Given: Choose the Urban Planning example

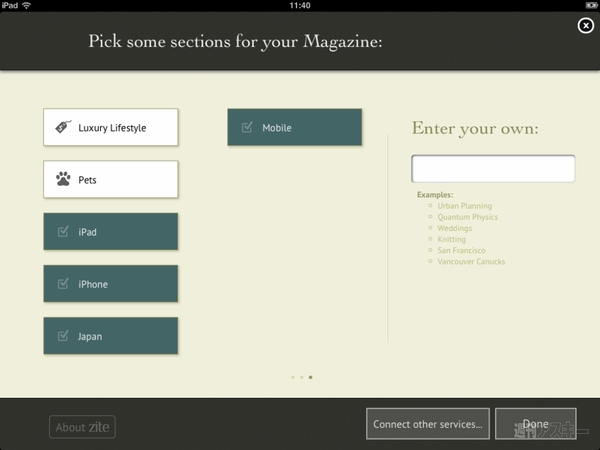Looking at the screenshot, I should 465,206.
